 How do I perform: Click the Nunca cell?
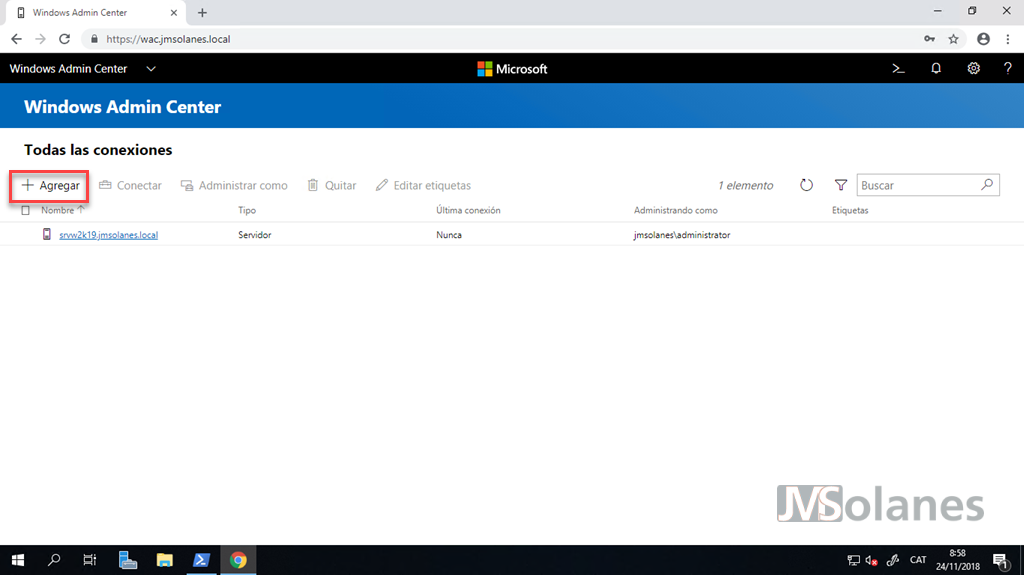[x=449, y=235]
